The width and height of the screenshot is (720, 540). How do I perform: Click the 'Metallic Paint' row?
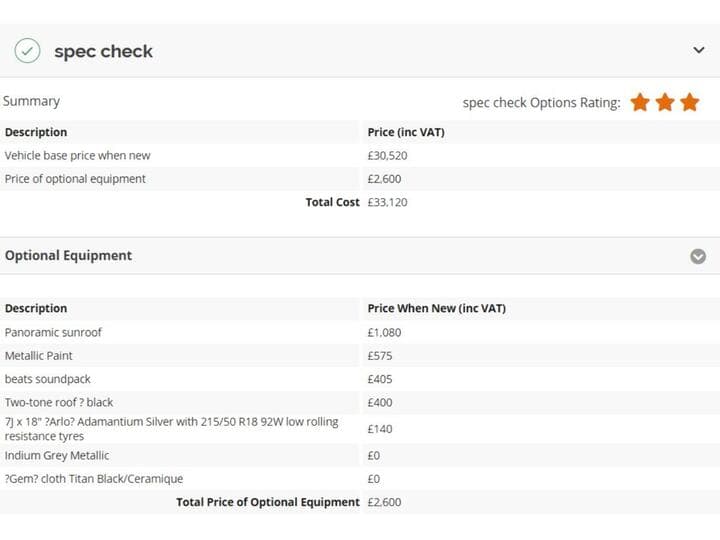(x=360, y=356)
